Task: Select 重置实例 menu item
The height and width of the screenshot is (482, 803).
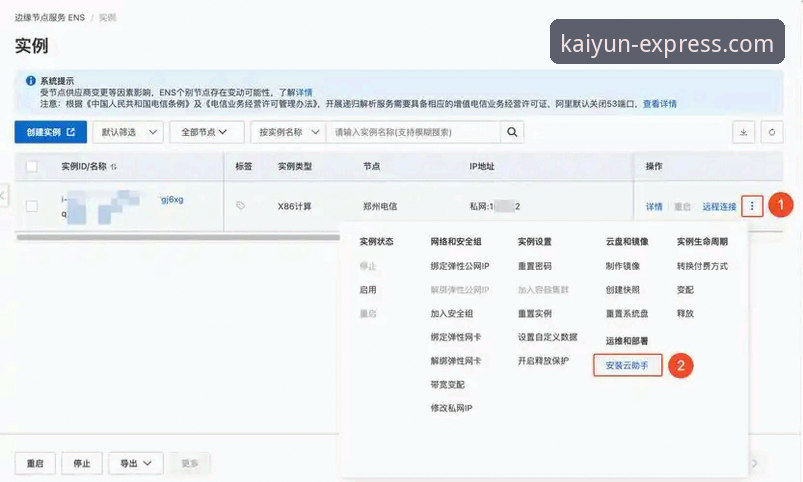Action: coord(535,313)
